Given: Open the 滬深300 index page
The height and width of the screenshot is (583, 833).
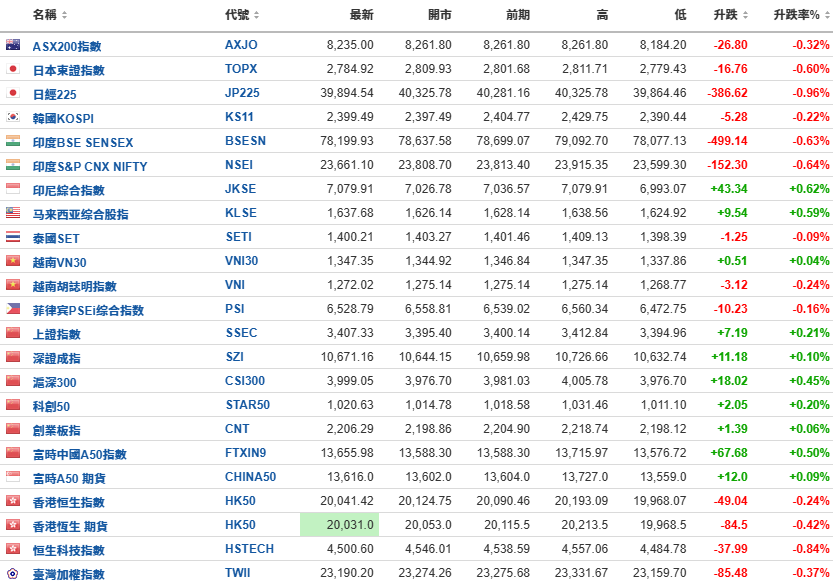Looking at the screenshot, I should [x=54, y=382].
